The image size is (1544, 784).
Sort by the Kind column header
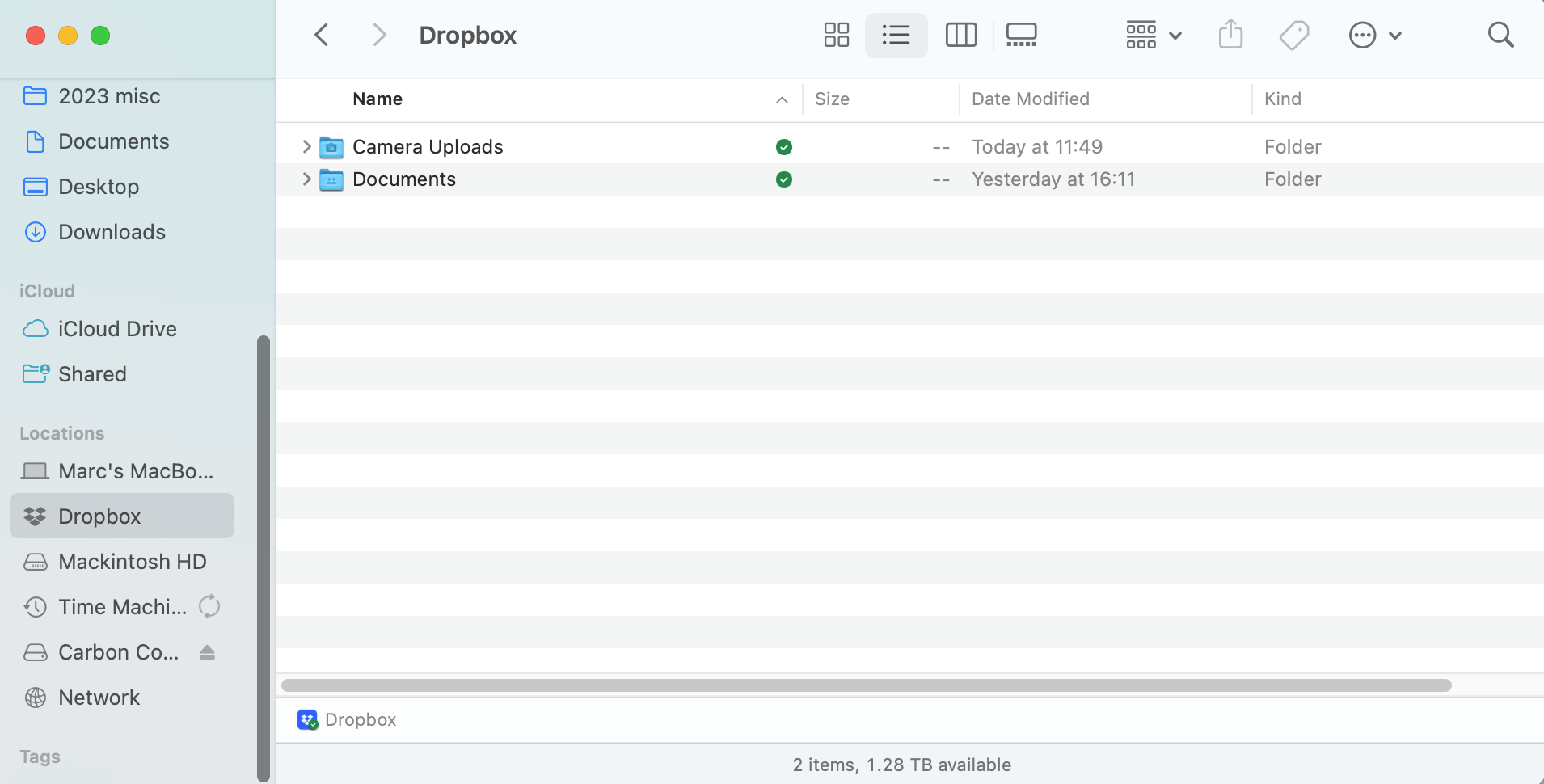[1282, 99]
